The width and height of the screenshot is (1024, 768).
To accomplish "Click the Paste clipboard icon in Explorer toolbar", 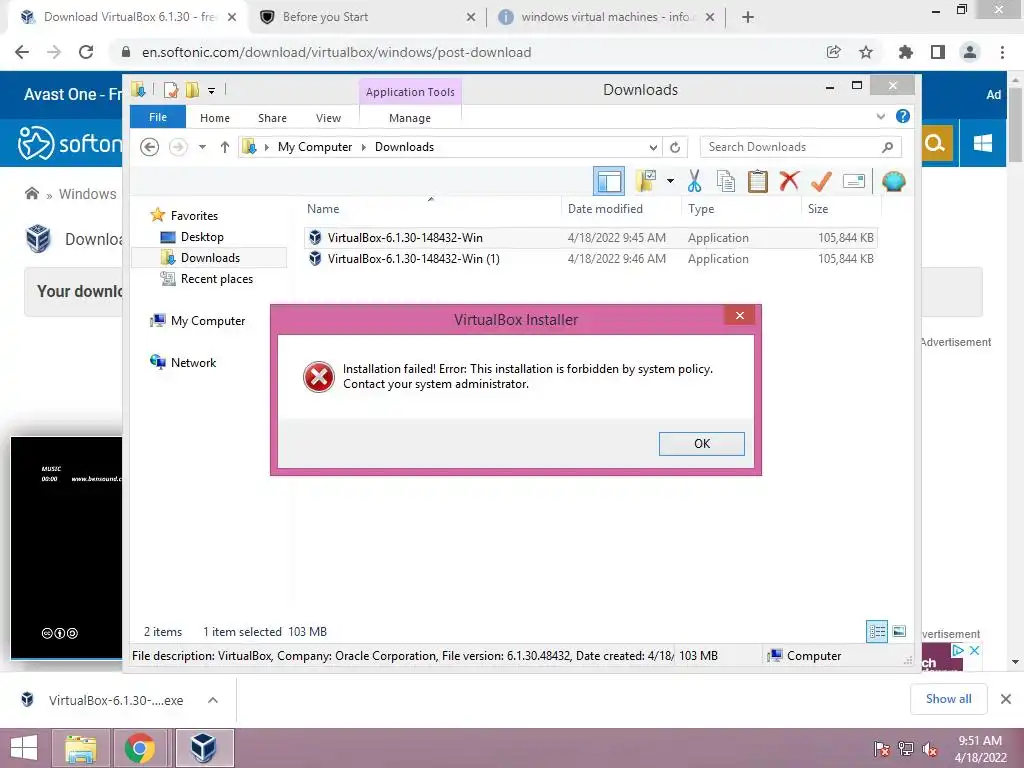I will (758, 181).
